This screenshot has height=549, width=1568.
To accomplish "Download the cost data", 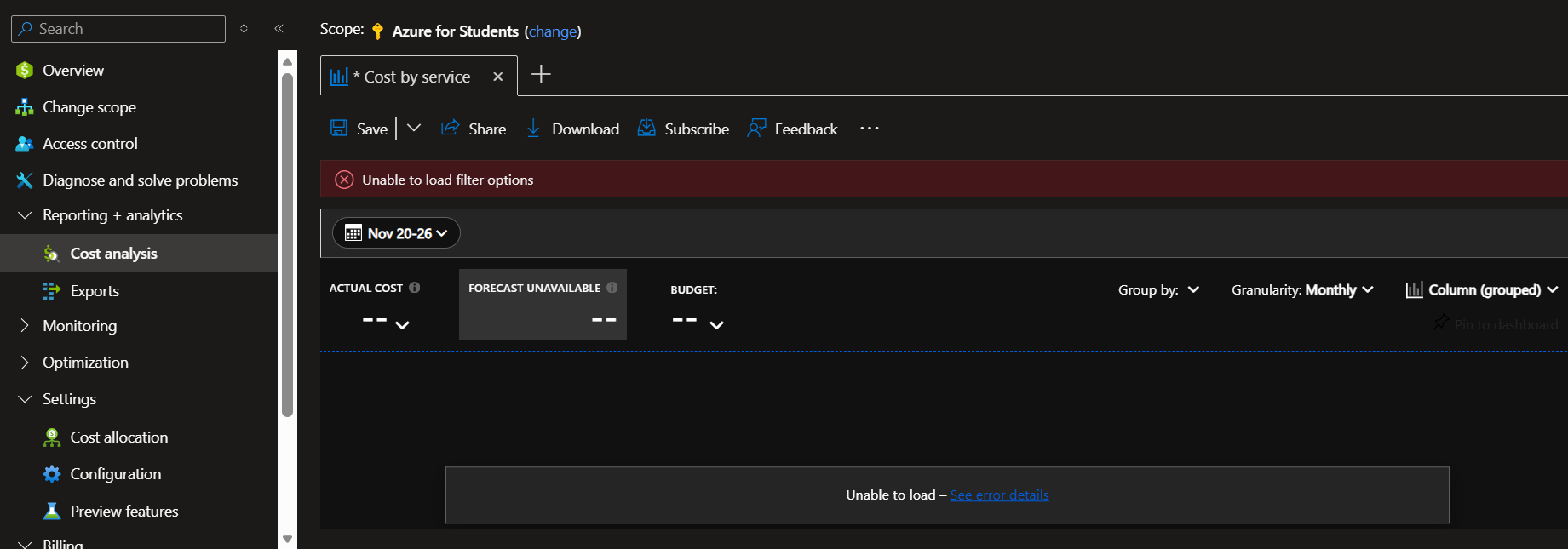I will [x=572, y=129].
